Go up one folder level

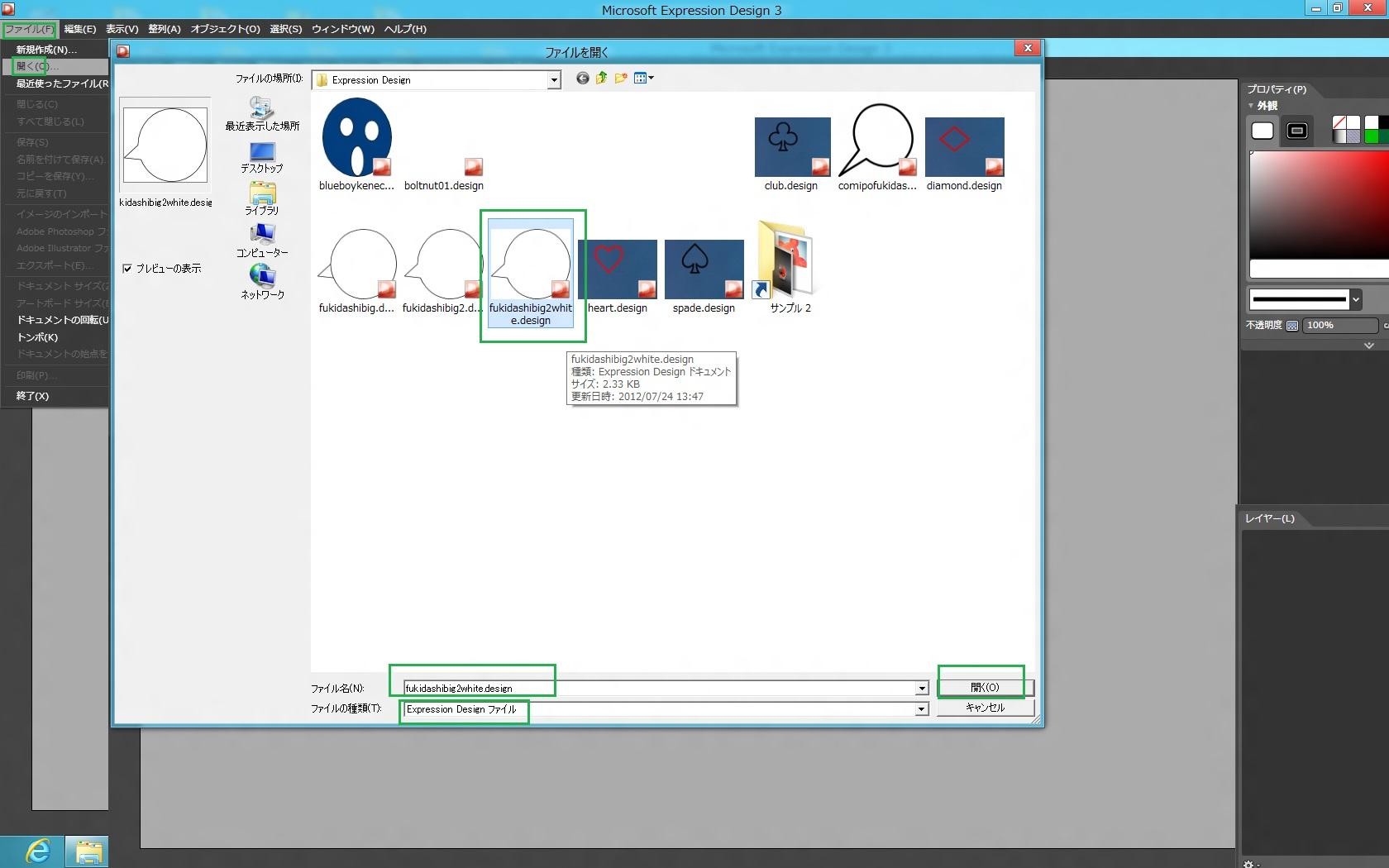[x=602, y=79]
